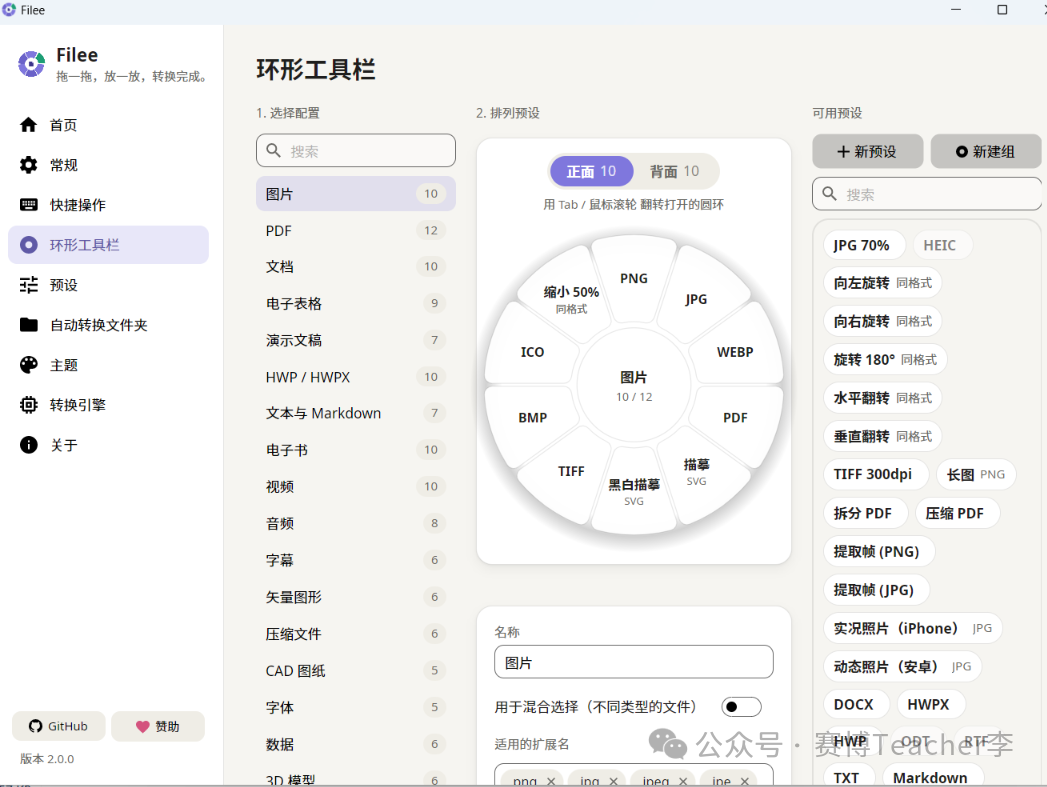Click the ring icon beside 环形工具栏
Screen dimensions: 1047x787
point(28,245)
